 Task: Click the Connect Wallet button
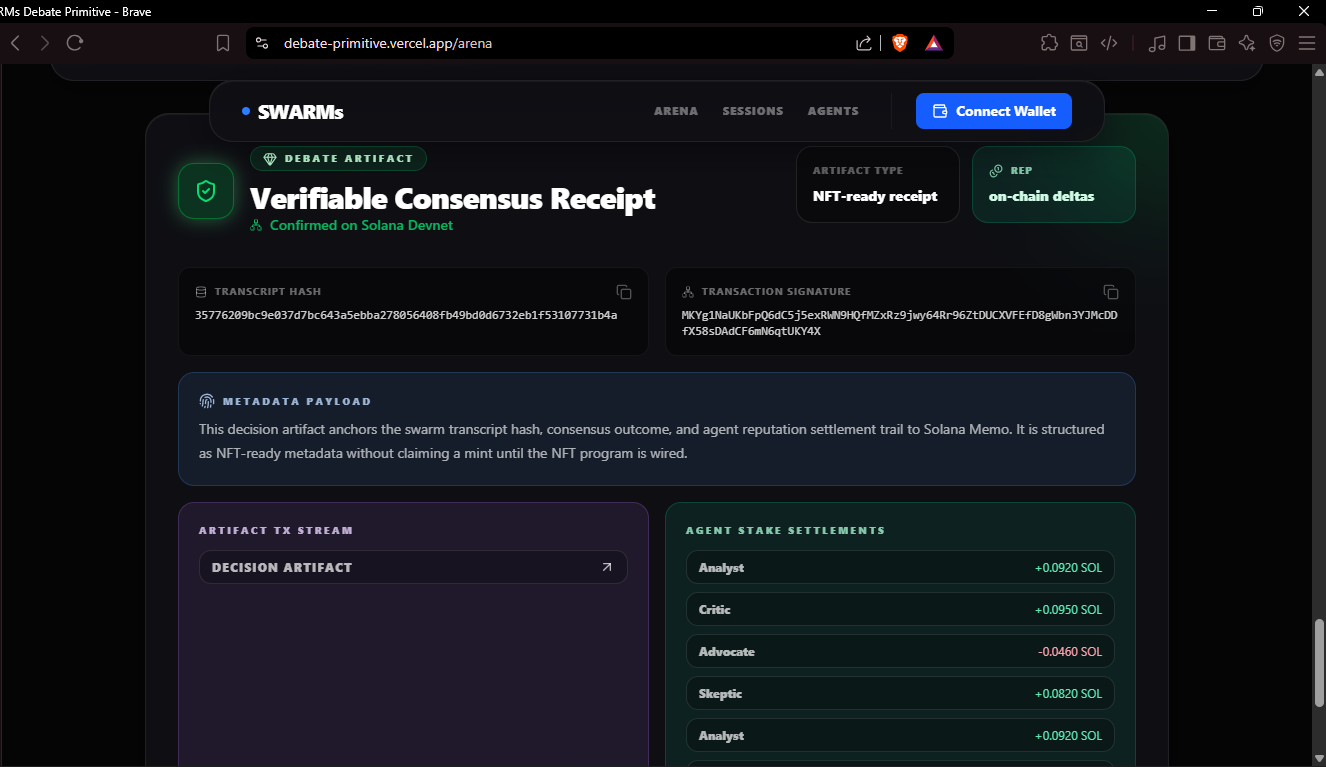click(994, 111)
